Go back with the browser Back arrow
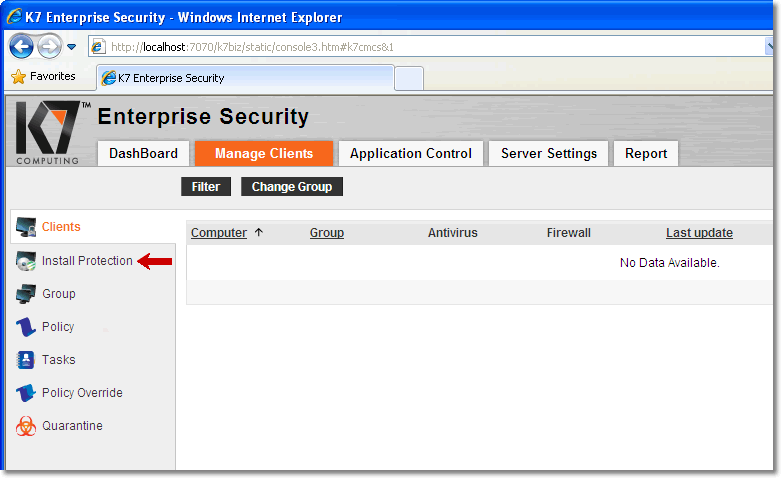782x479 pixels. [x=21, y=47]
